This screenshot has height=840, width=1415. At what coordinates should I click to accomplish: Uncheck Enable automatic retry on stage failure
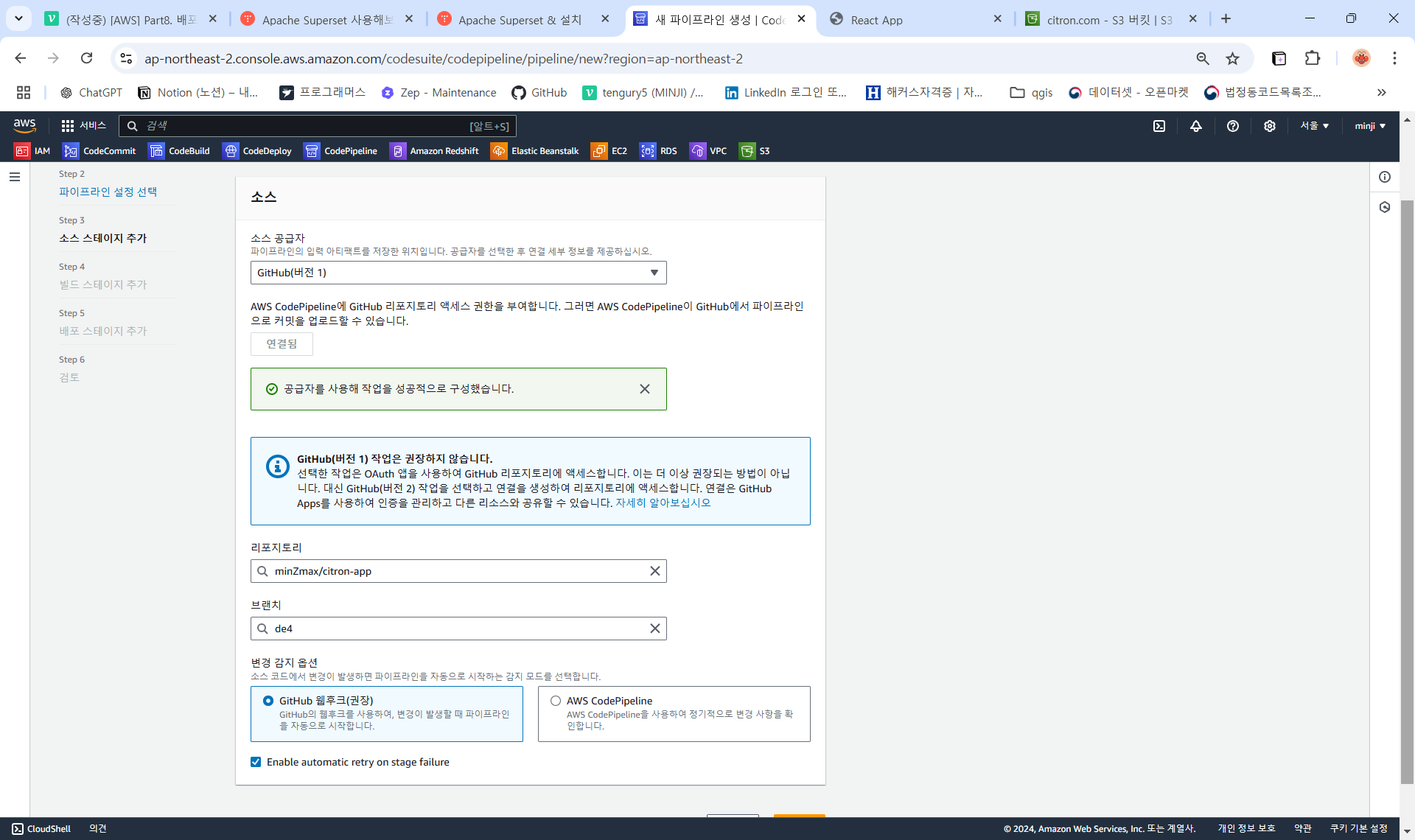click(256, 762)
